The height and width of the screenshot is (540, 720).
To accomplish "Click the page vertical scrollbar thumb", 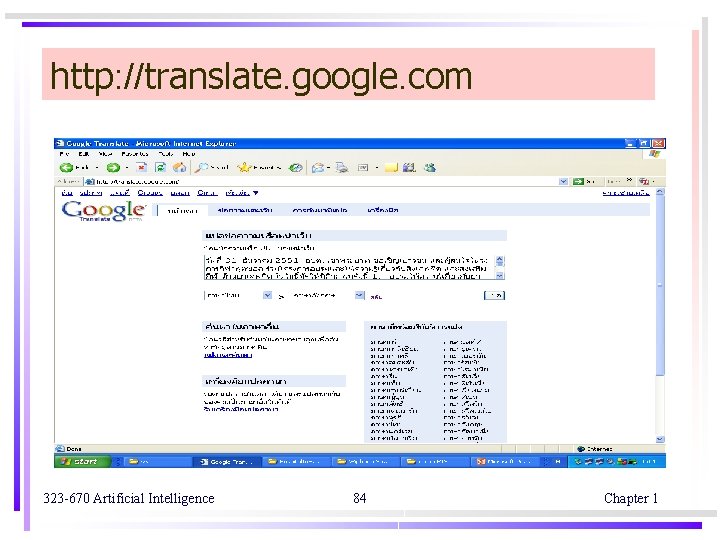I will click(x=660, y=286).
